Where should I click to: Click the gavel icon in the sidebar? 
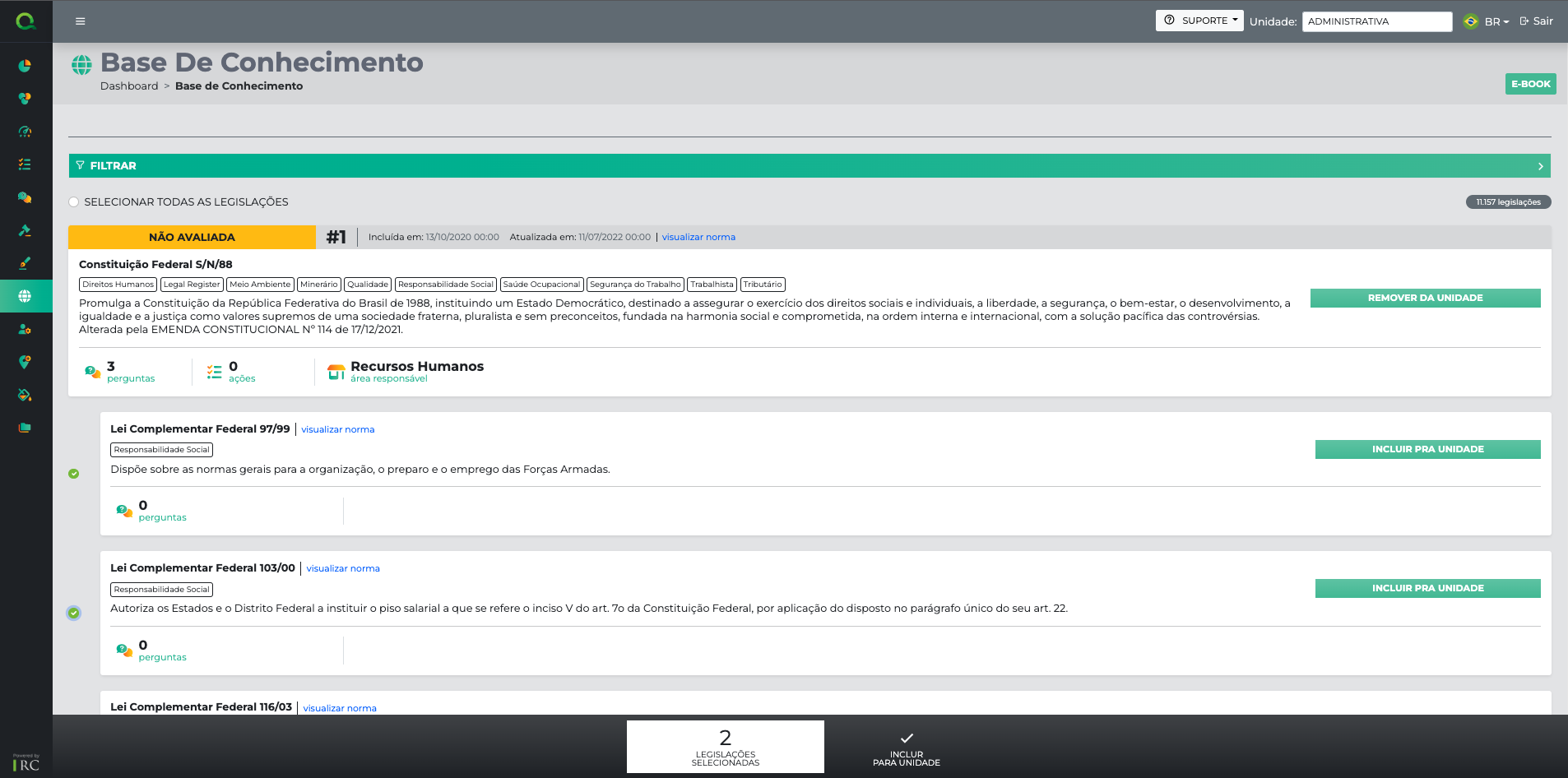coord(25,230)
